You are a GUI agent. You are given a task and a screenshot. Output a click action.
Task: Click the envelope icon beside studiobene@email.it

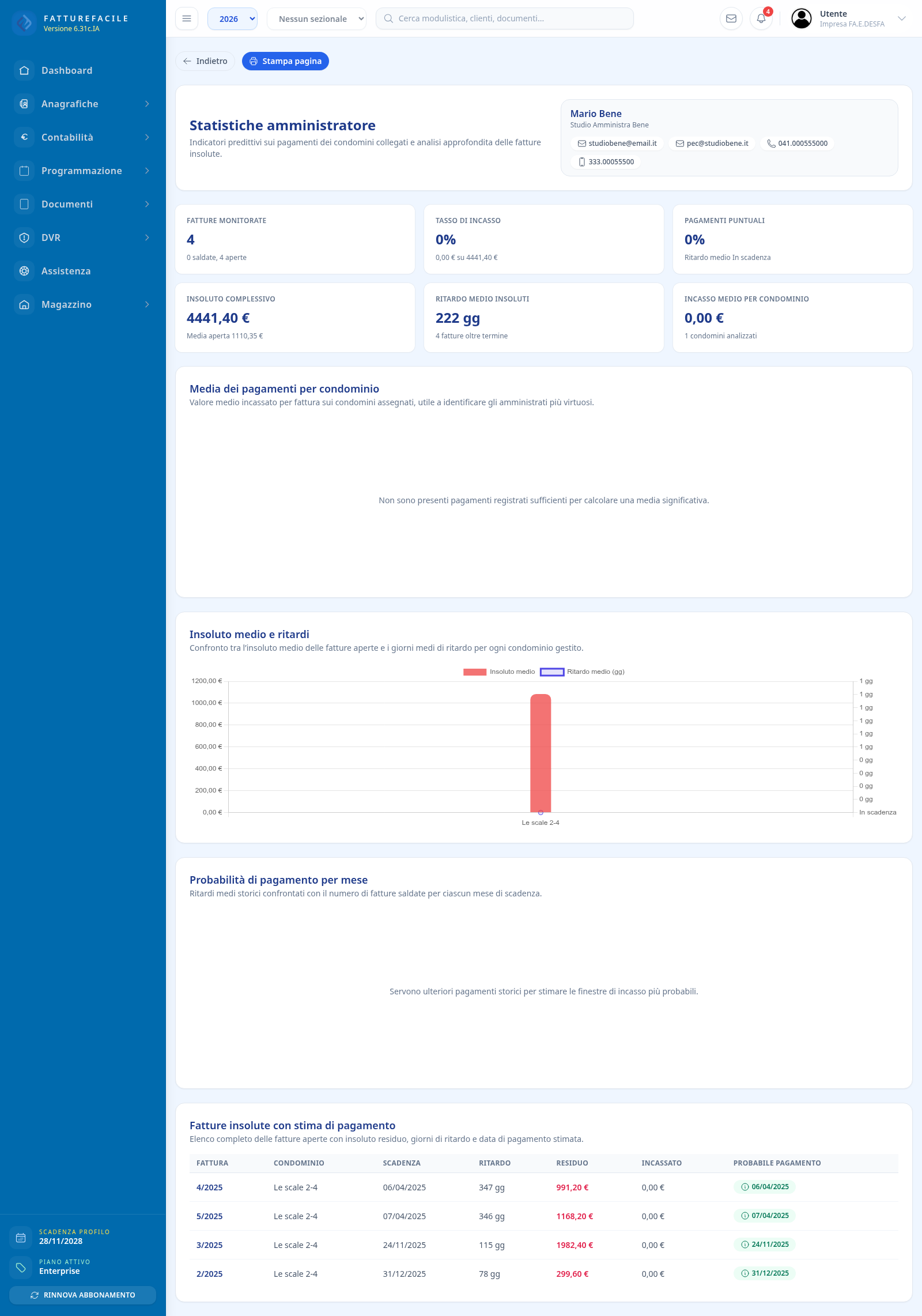(x=582, y=144)
